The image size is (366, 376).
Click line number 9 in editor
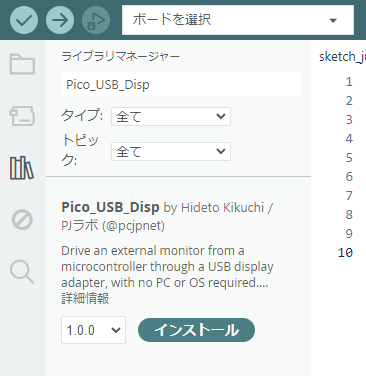pos(349,233)
